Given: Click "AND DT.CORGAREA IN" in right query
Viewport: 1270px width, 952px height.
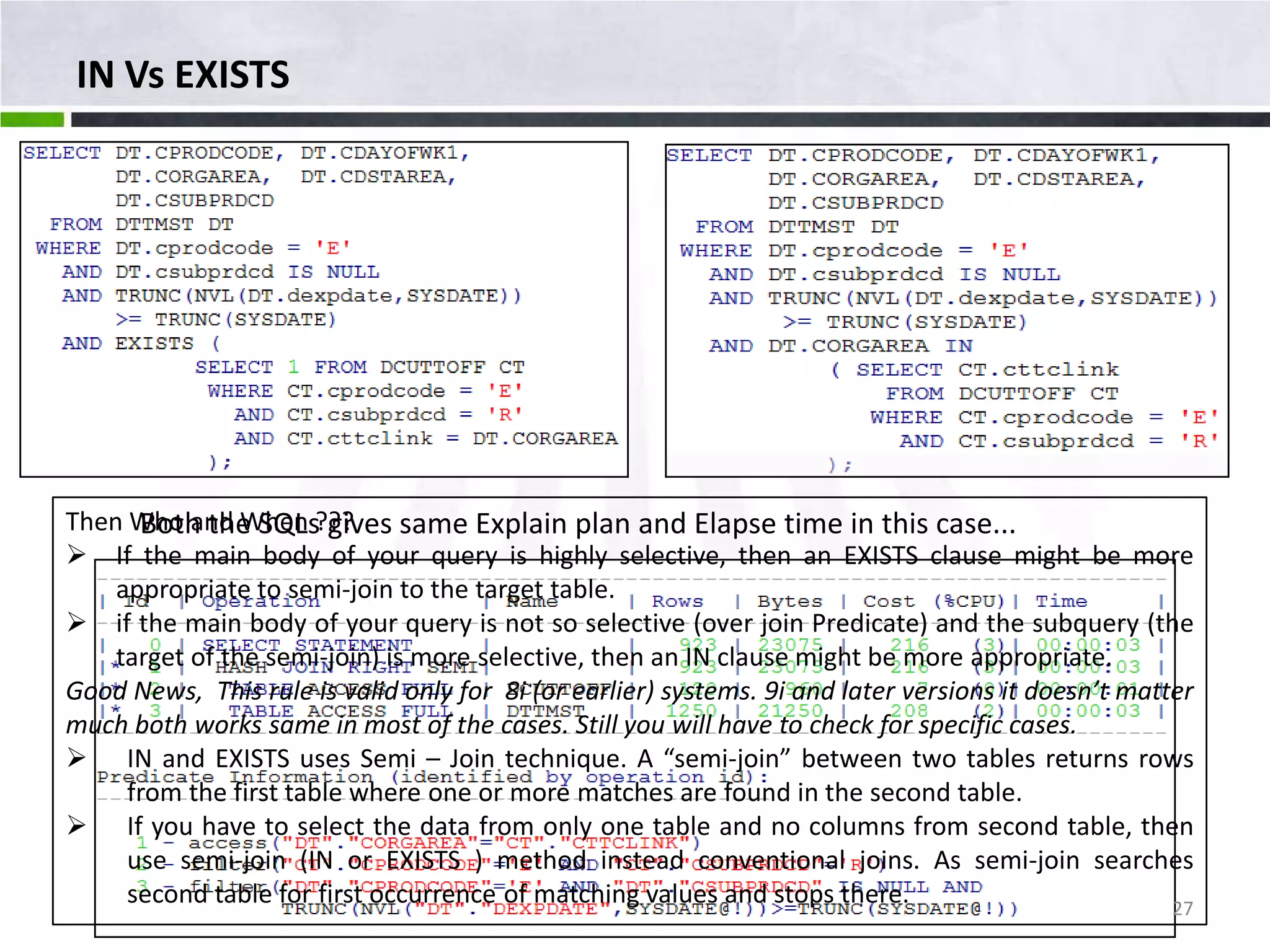Looking at the screenshot, I should pos(841,346).
